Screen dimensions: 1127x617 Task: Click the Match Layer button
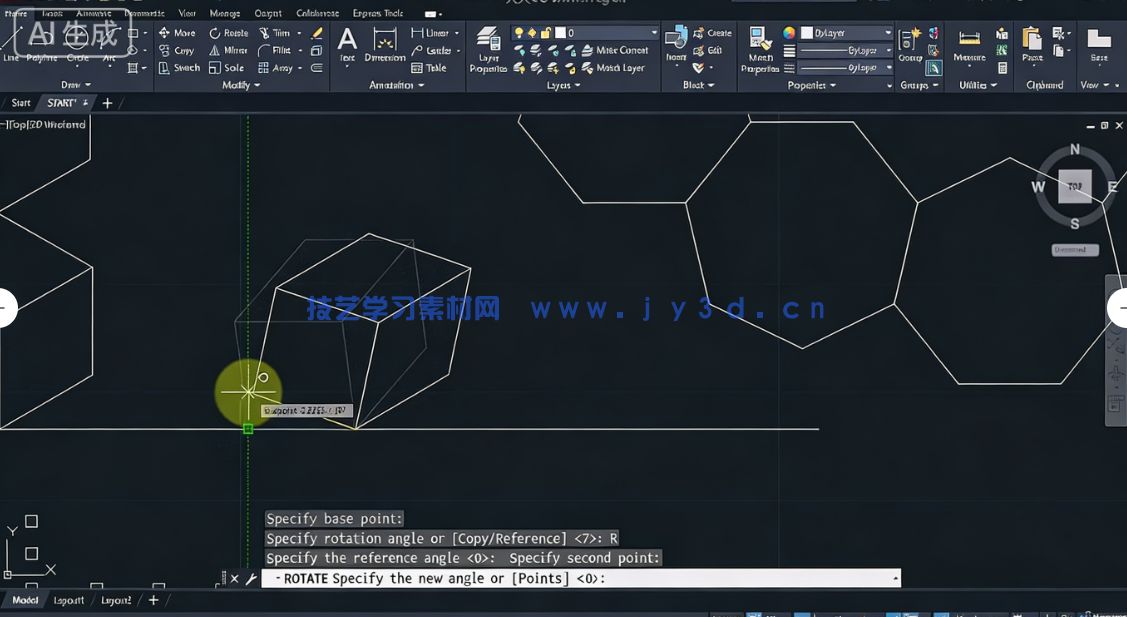tap(620, 68)
